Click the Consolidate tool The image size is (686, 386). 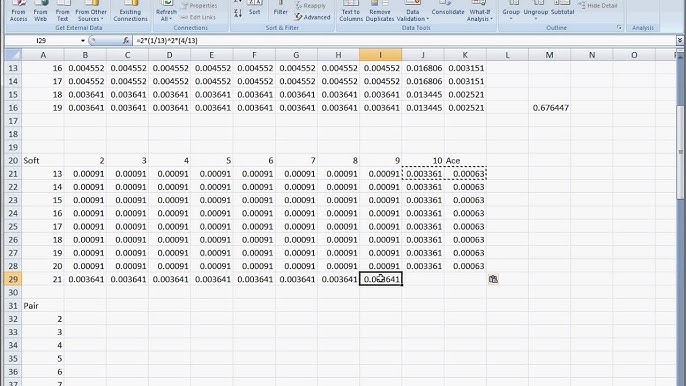(448, 9)
